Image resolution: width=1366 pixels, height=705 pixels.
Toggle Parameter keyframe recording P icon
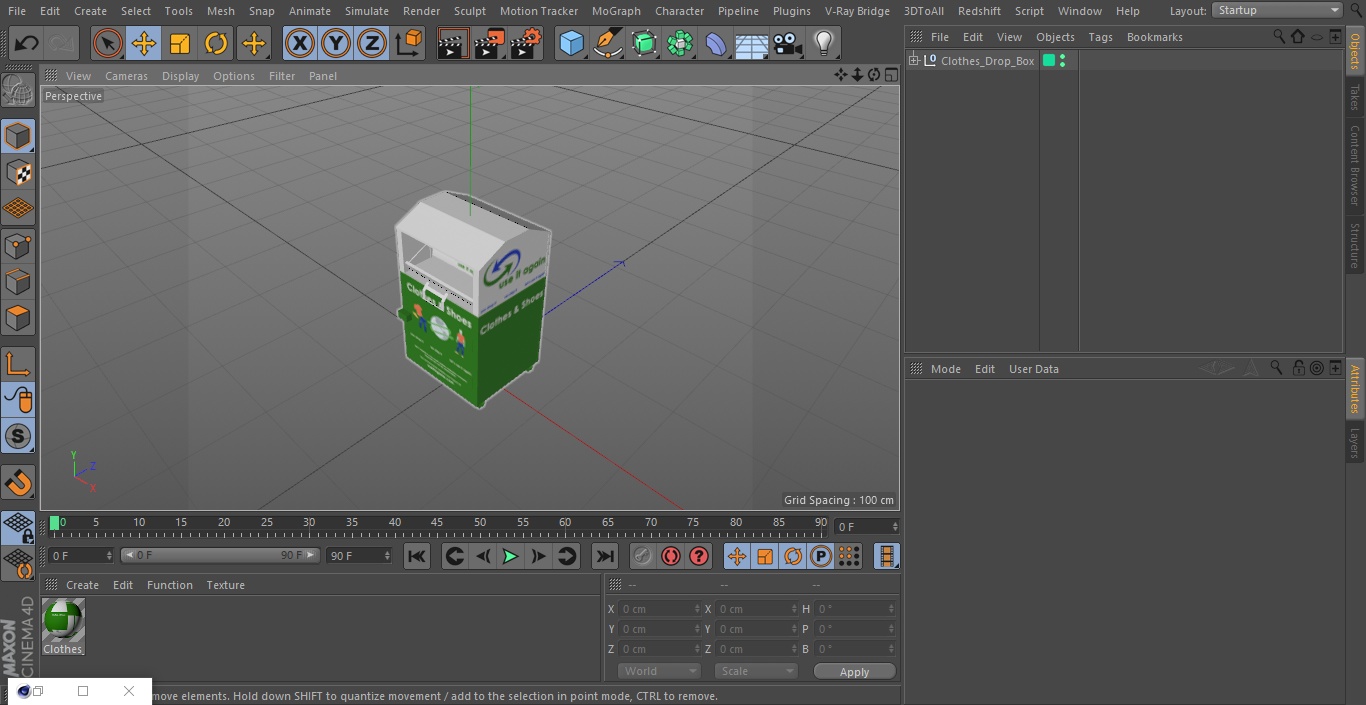point(821,556)
